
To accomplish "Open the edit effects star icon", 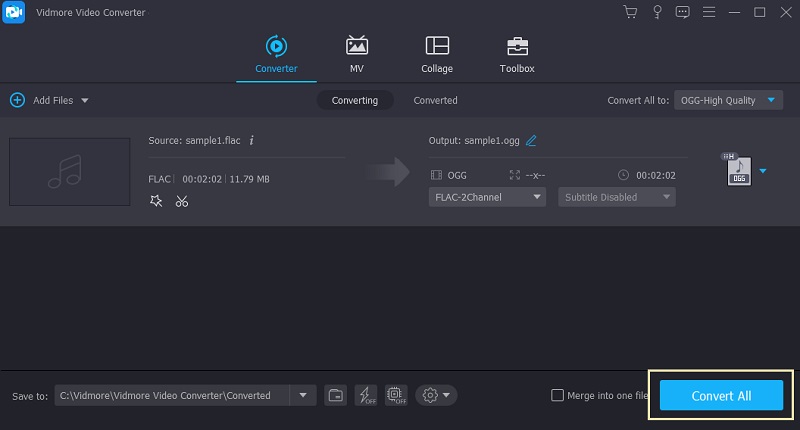I will point(156,201).
